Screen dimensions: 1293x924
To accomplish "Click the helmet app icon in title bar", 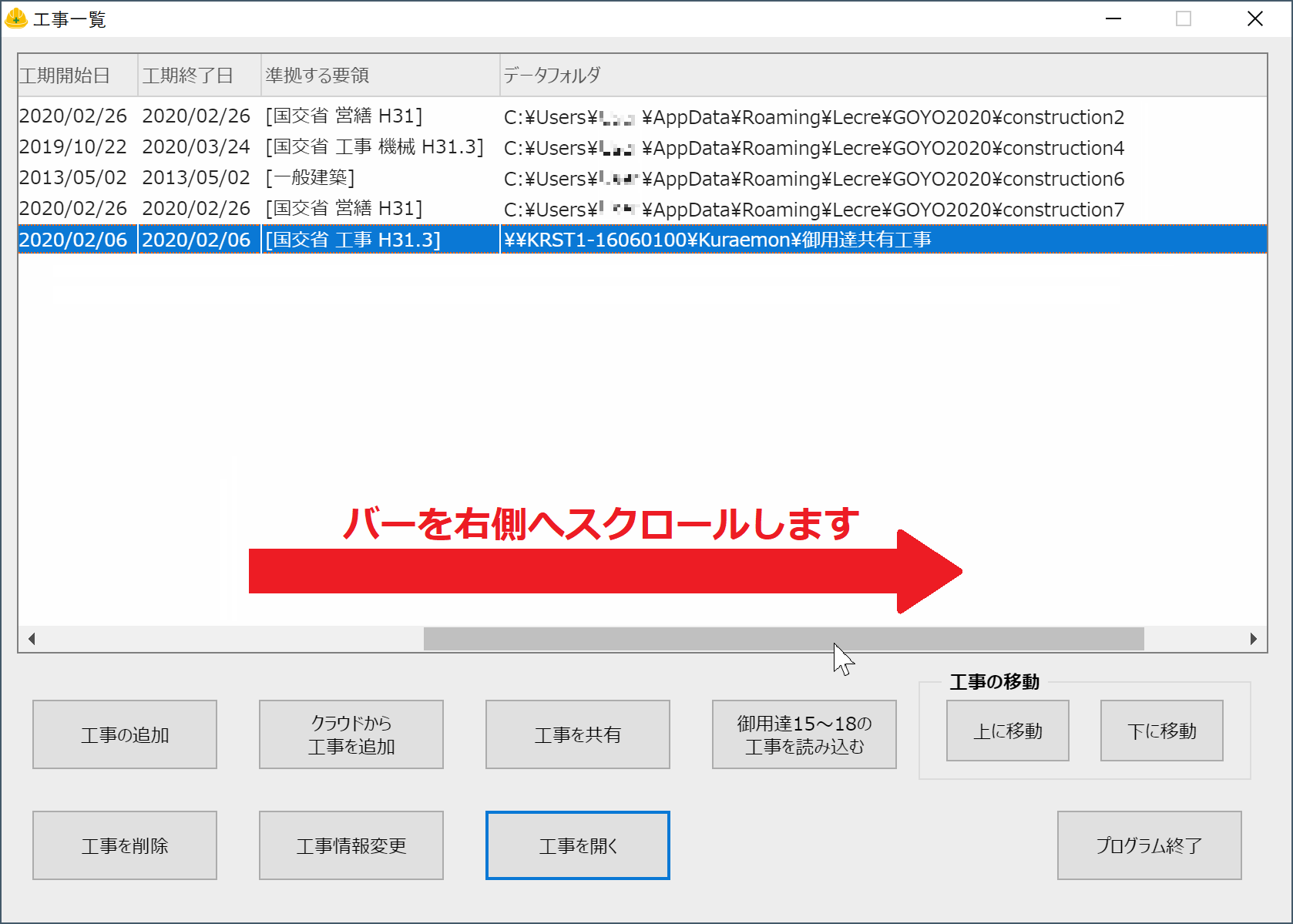I will pyautogui.click(x=15, y=18).
